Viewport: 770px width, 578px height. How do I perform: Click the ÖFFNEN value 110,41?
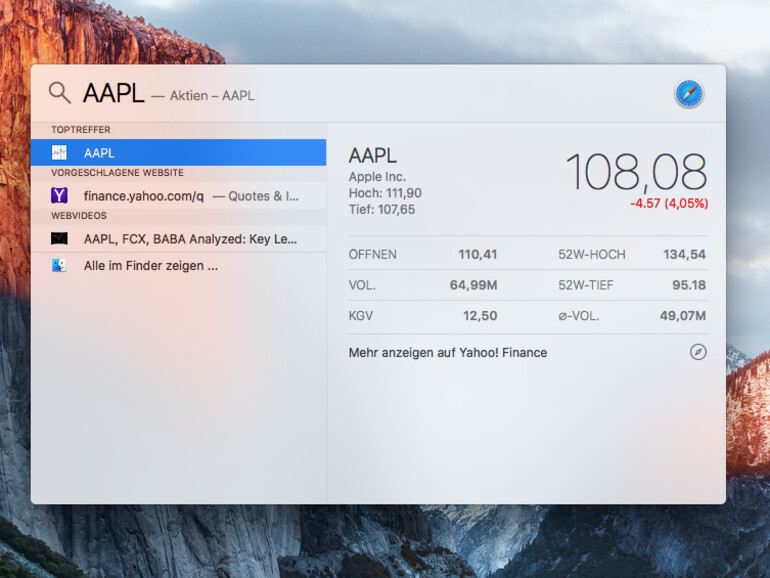pyautogui.click(x=477, y=254)
